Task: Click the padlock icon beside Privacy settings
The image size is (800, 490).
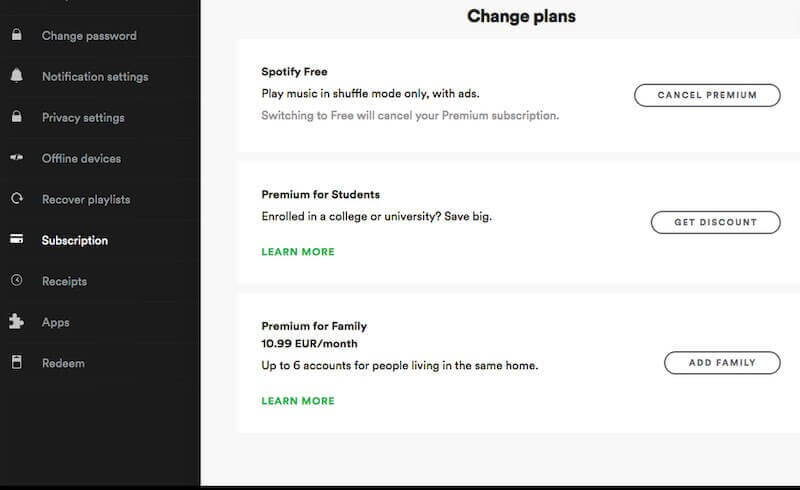Action: click(16, 117)
